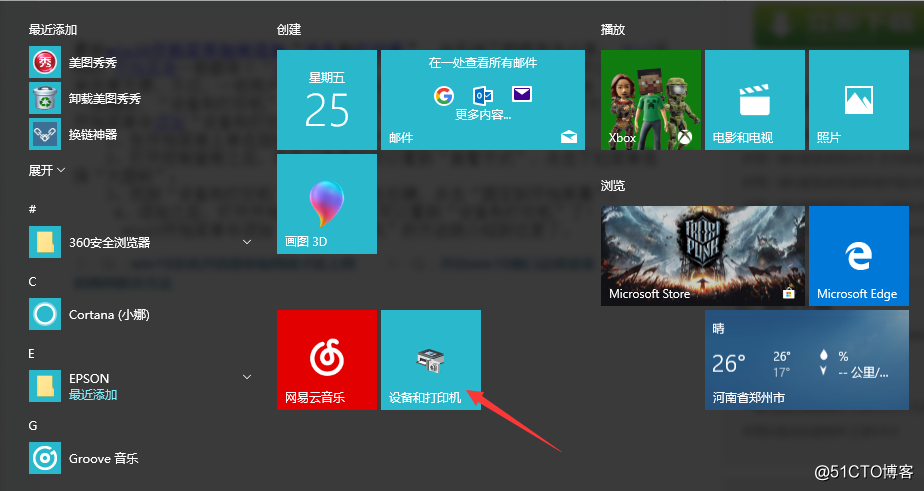Launch the Microsoft Edge tile

tap(859, 256)
